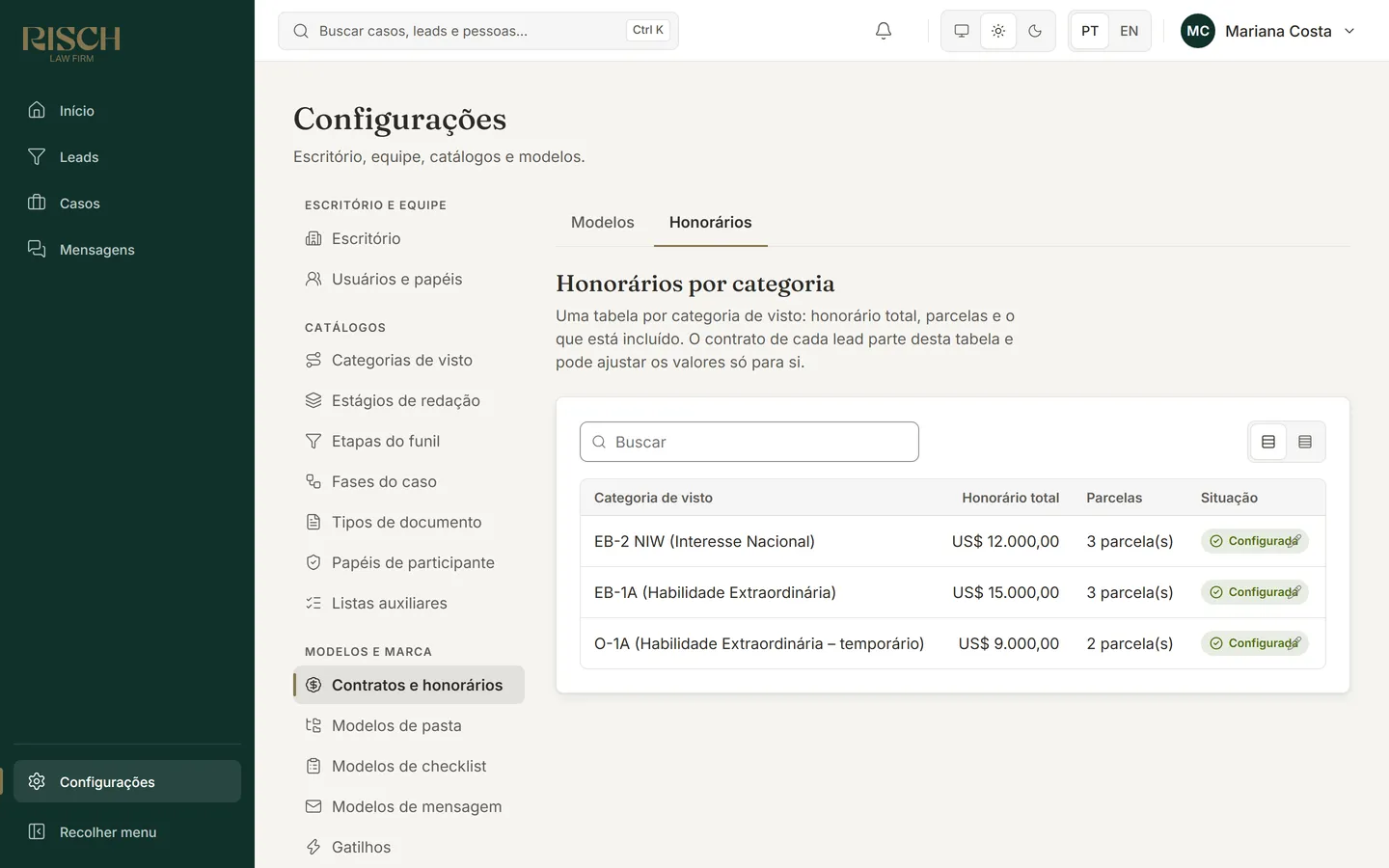
Task: Click the RISCH Law Firm logo
Action: (x=71, y=43)
